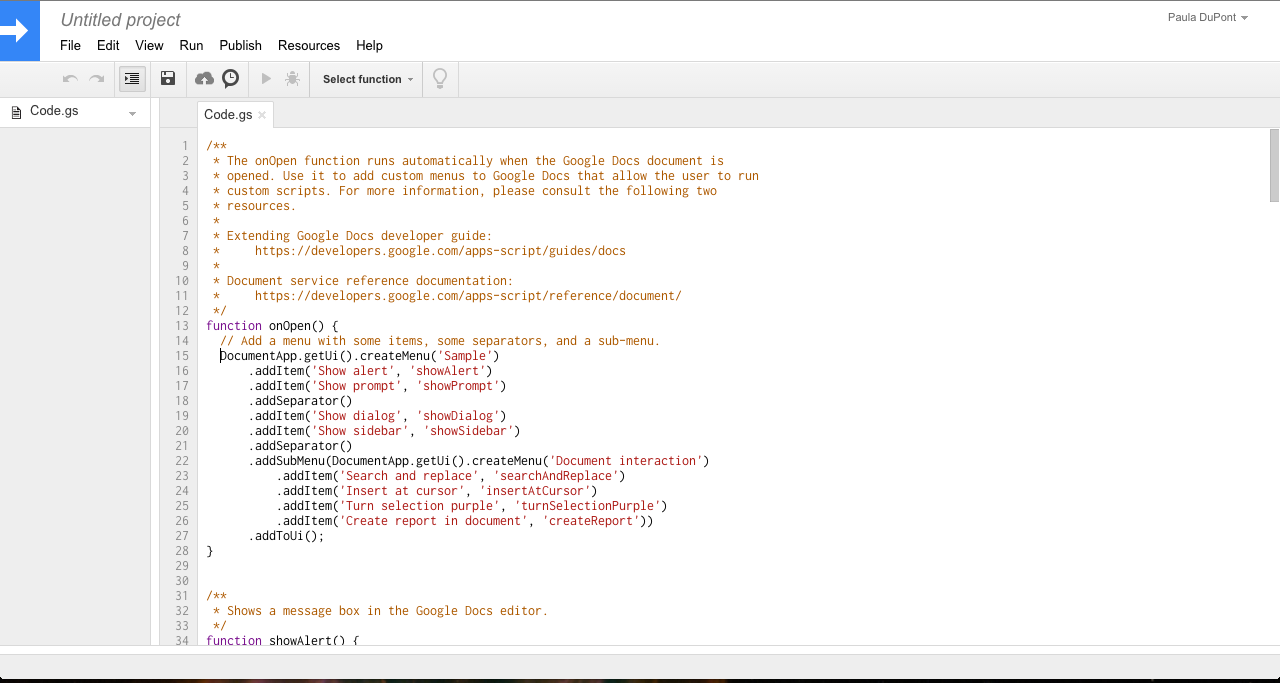Rename the Untitled project title
1280x683 pixels.
[x=121, y=20]
